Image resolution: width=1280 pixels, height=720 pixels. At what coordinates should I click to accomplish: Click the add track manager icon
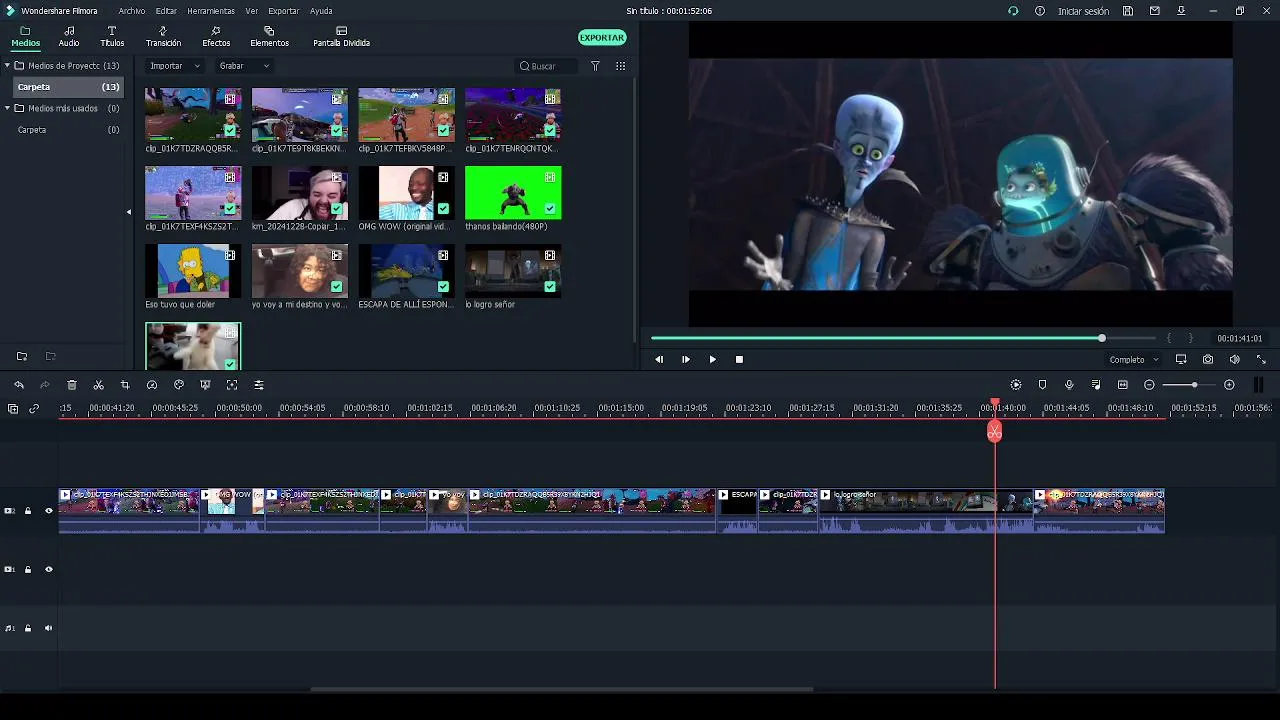coord(13,409)
